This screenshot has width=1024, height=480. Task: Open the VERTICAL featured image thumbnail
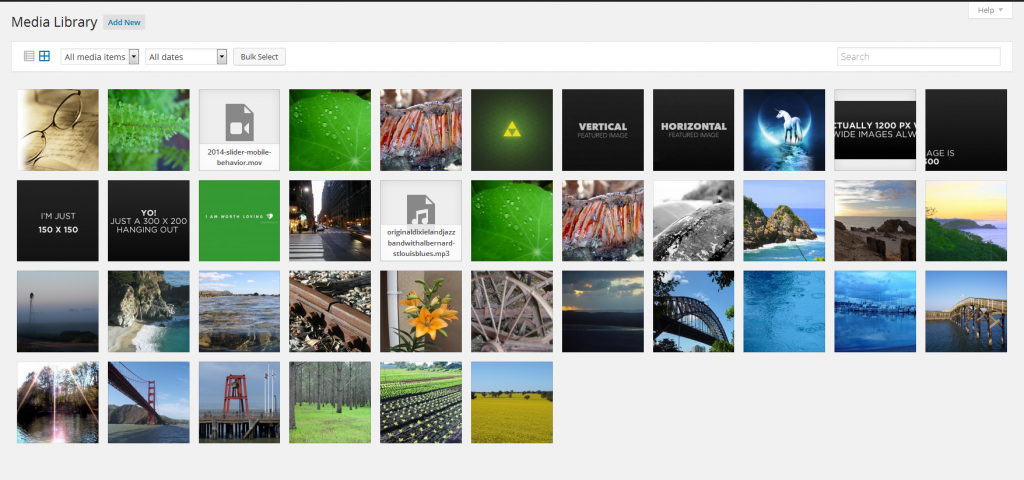click(x=603, y=130)
